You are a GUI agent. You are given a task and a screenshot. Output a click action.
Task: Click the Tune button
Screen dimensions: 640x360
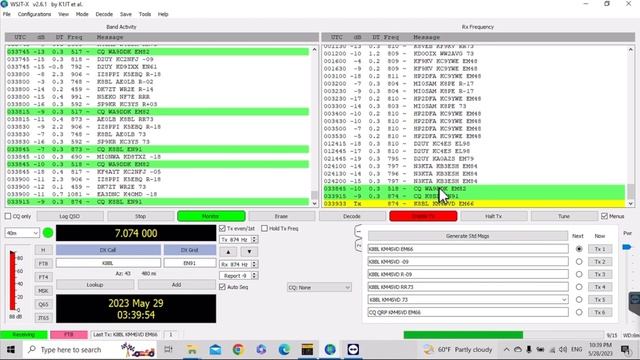tap(564, 216)
